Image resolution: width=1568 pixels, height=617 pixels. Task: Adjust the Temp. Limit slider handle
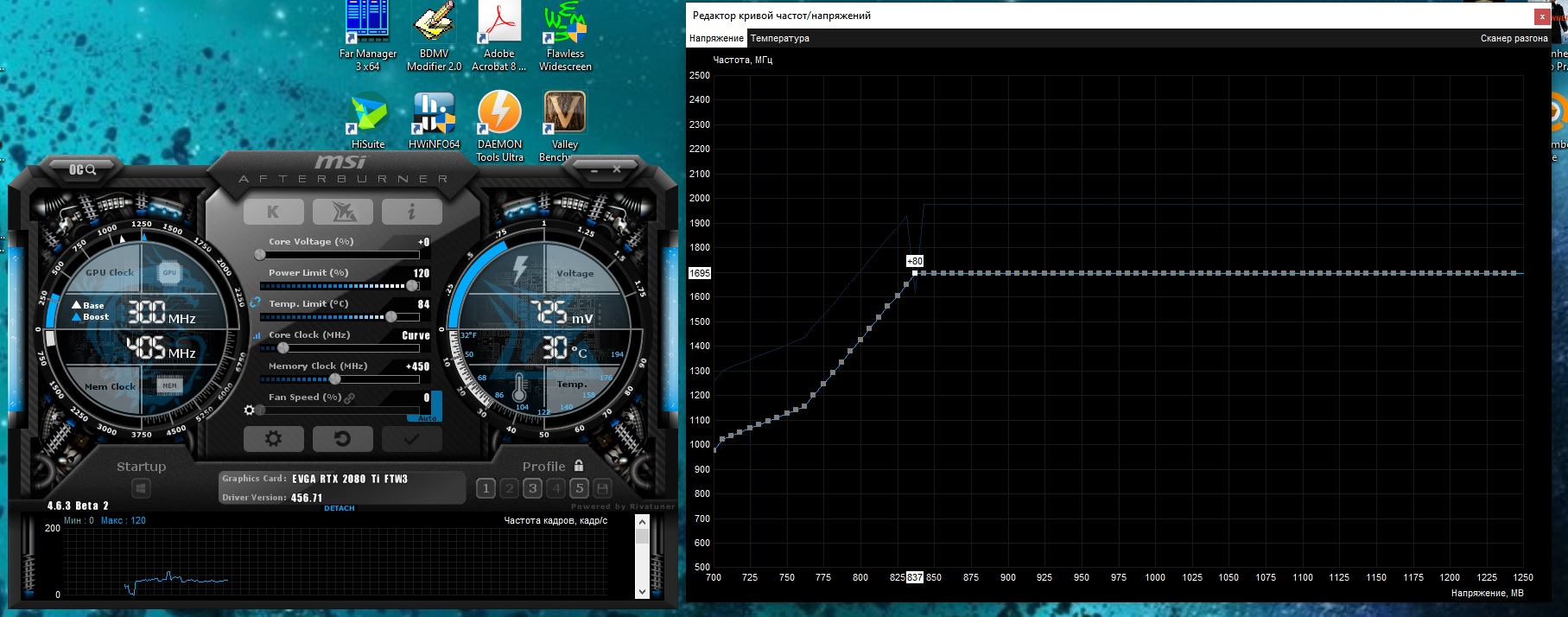(391, 317)
